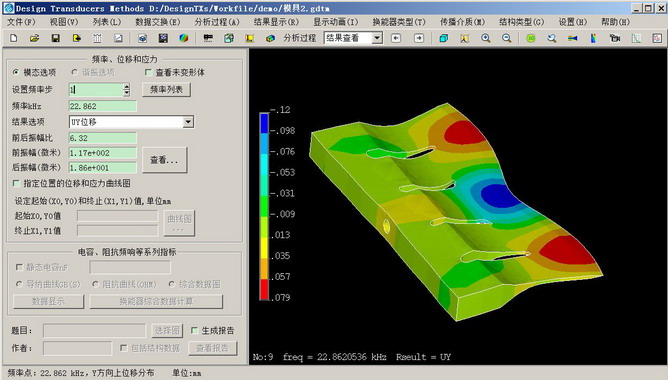Save using the floppy disk icon

(55, 38)
